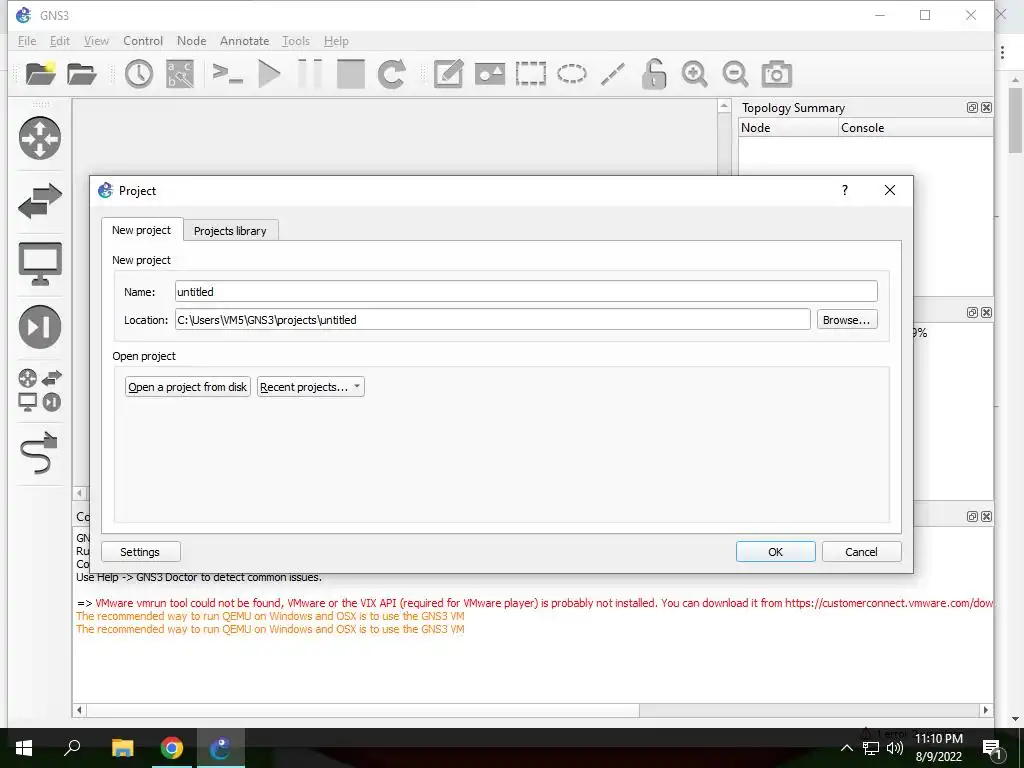Float the servers summary panel below Topology
The width and height of the screenshot is (1024, 768).
(x=972, y=313)
